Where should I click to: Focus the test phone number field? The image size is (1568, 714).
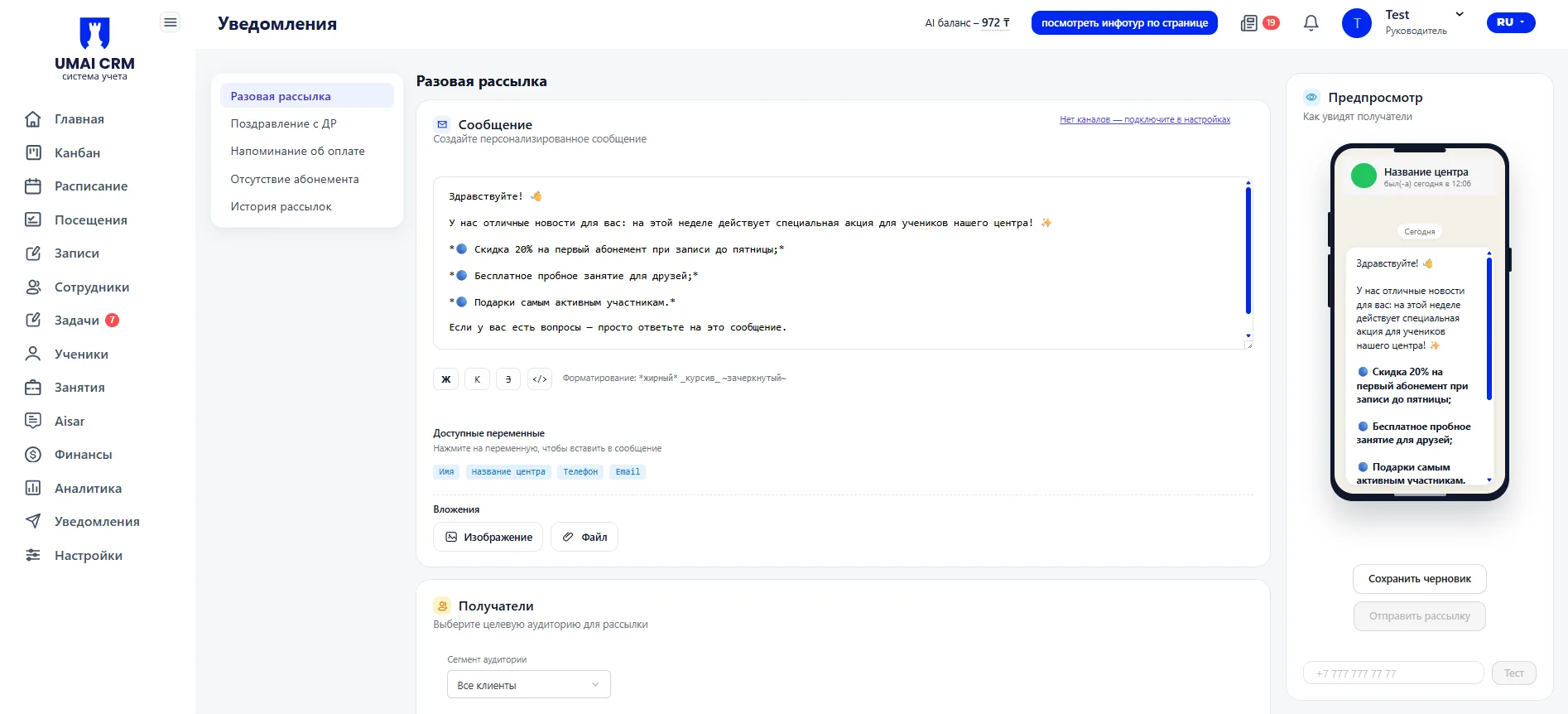coord(1392,673)
